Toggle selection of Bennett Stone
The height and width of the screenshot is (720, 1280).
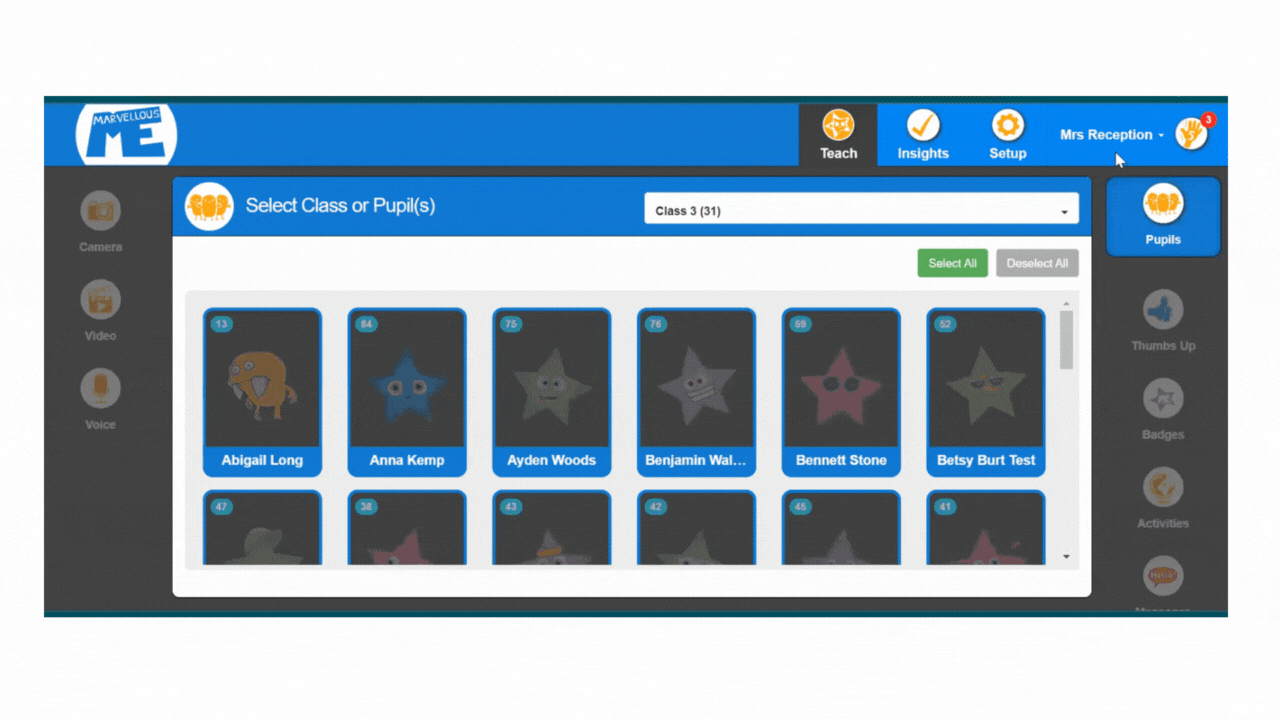click(x=841, y=391)
